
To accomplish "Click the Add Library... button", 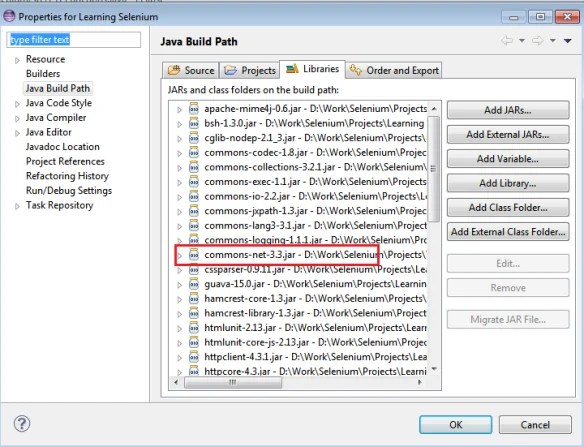I will (x=508, y=183).
